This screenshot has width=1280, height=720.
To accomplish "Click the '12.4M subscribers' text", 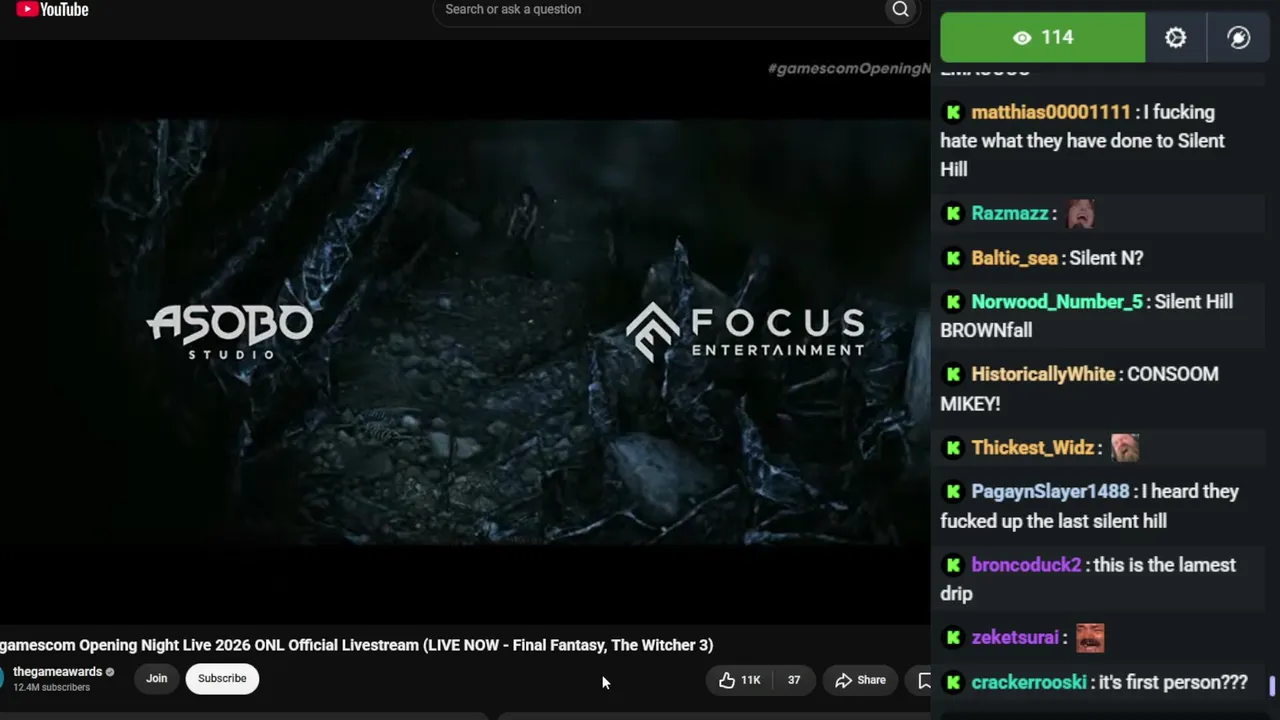I will tap(52, 688).
